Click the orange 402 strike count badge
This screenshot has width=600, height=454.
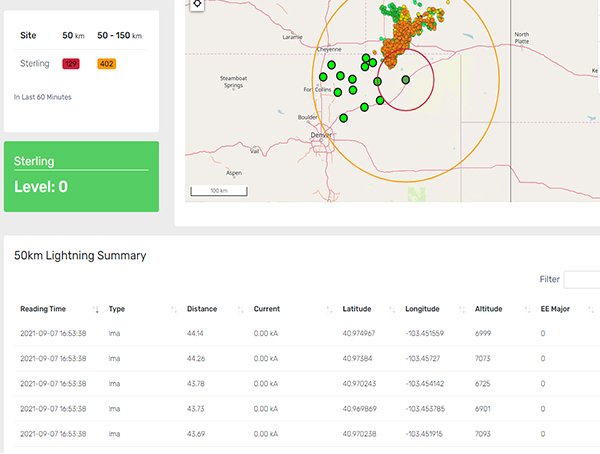point(107,63)
